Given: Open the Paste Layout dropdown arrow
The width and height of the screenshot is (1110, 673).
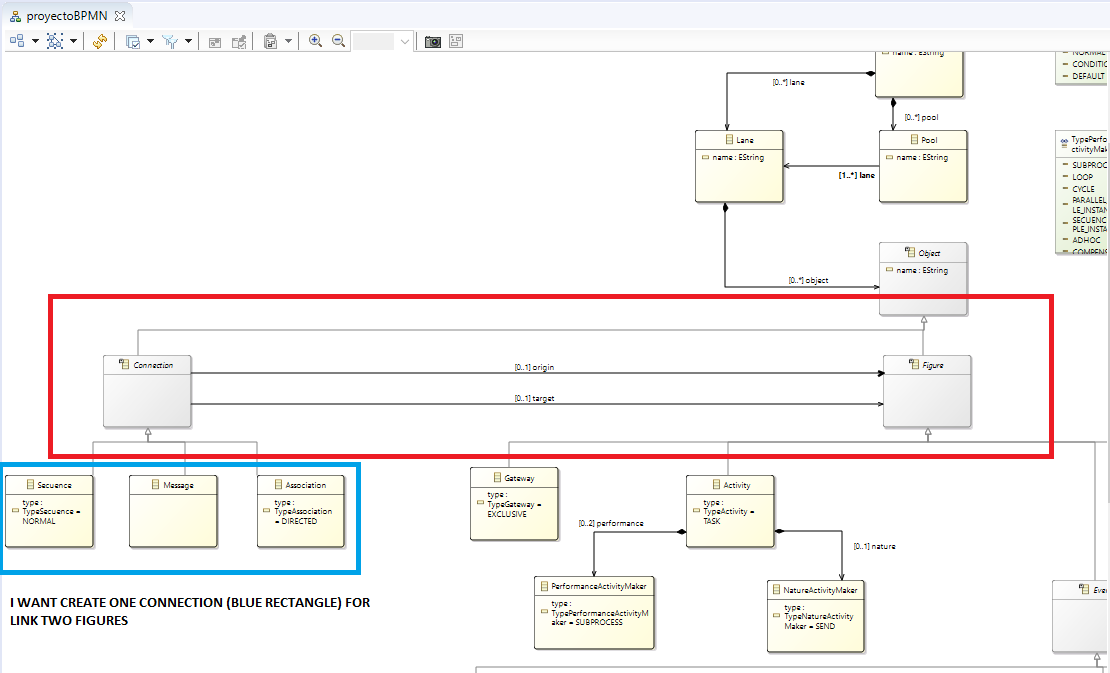Looking at the screenshot, I should pos(288,42).
